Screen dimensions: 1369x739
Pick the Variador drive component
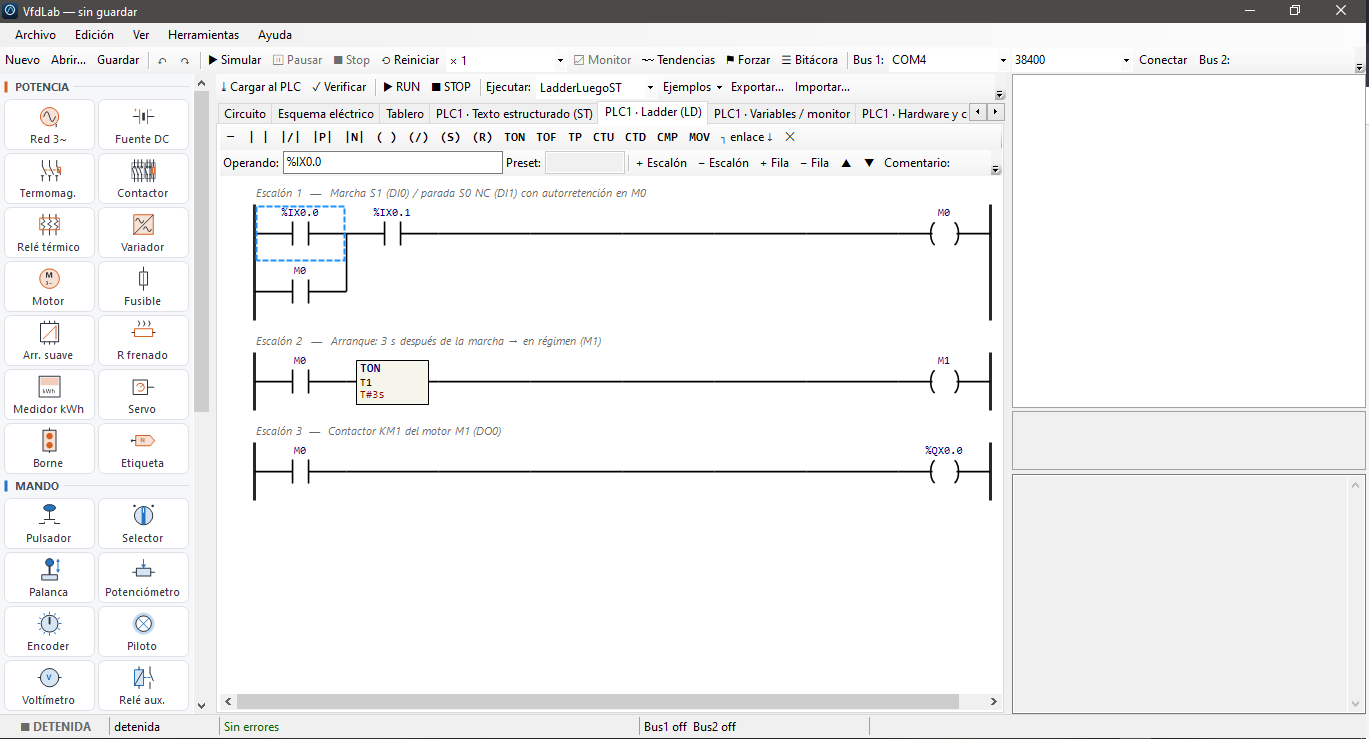click(143, 233)
